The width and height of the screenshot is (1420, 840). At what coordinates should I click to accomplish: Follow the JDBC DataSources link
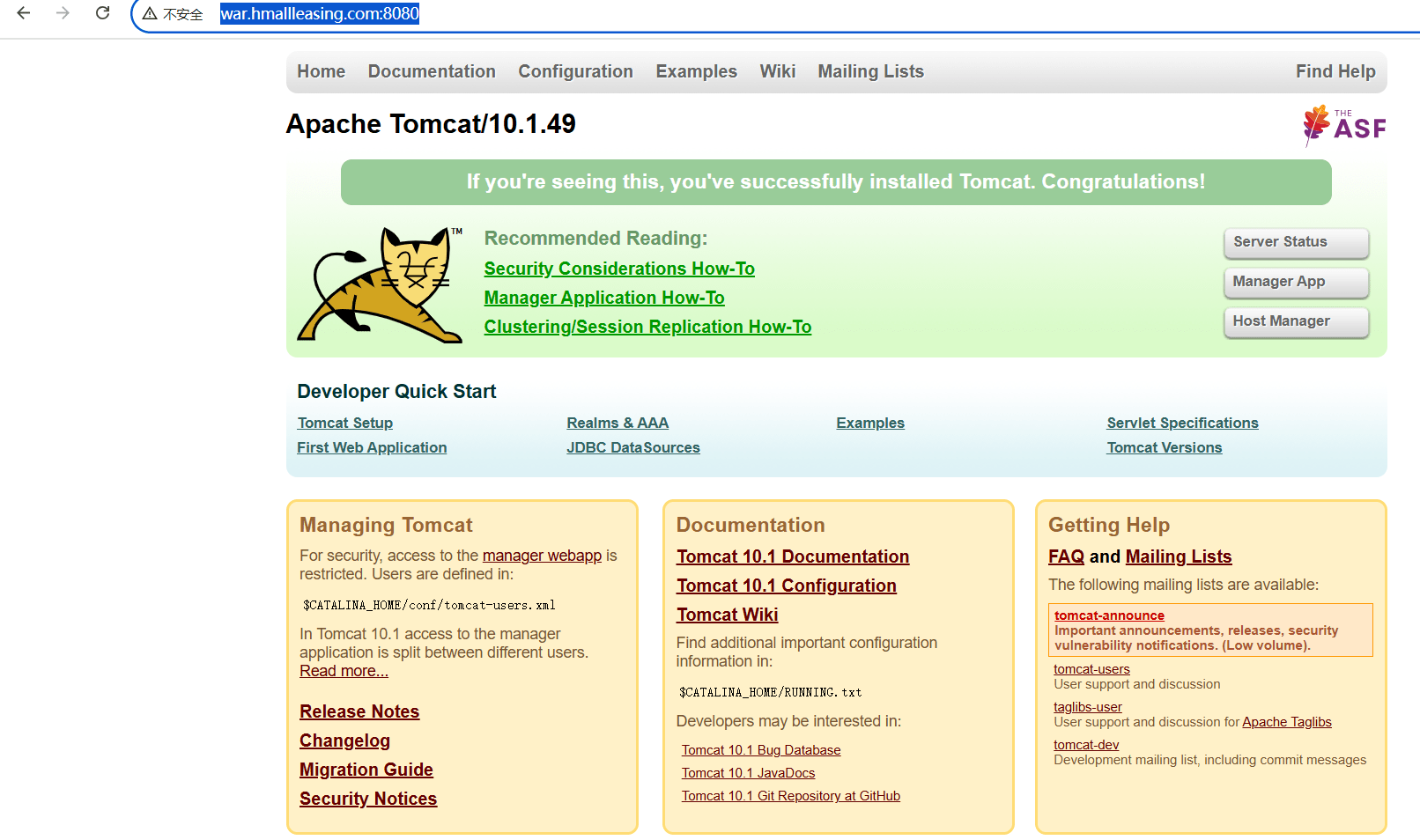632,447
